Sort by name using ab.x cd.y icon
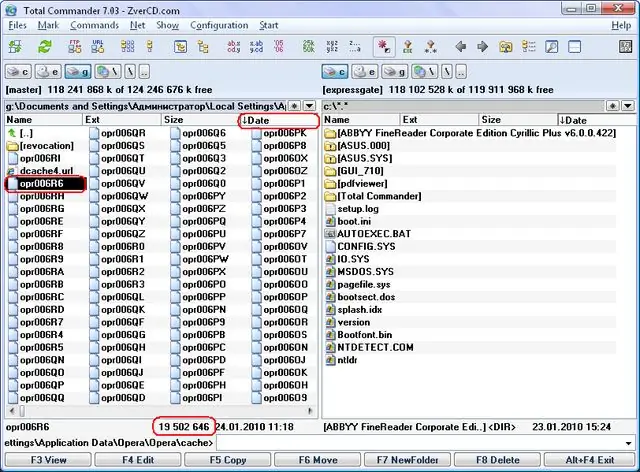 point(233,47)
